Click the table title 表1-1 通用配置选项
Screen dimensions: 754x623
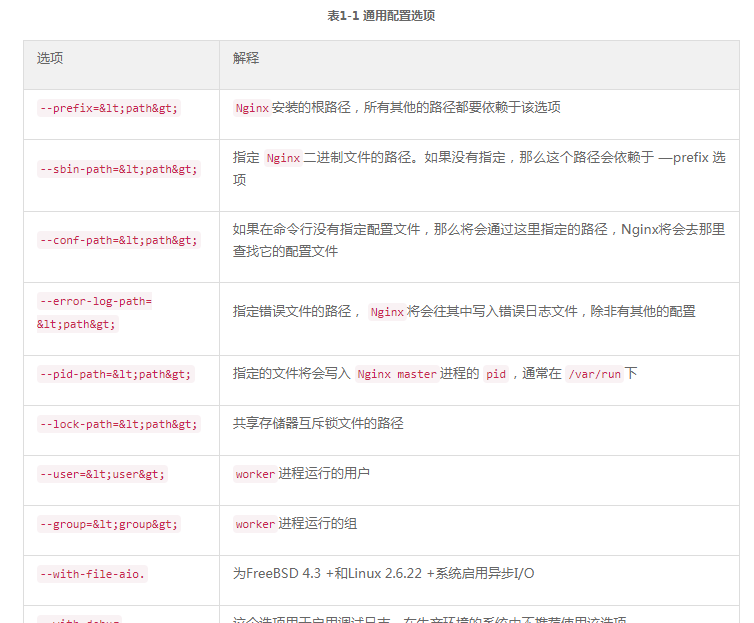tap(381, 16)
